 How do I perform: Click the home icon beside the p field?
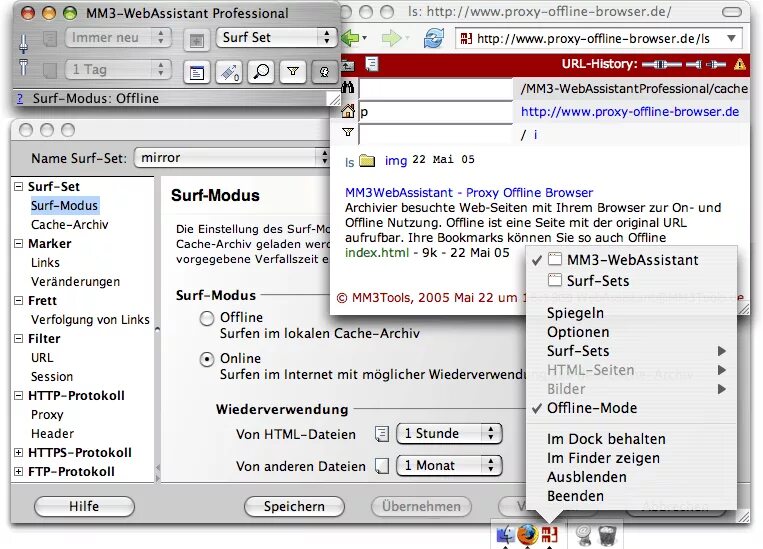(x=348, y=111)
